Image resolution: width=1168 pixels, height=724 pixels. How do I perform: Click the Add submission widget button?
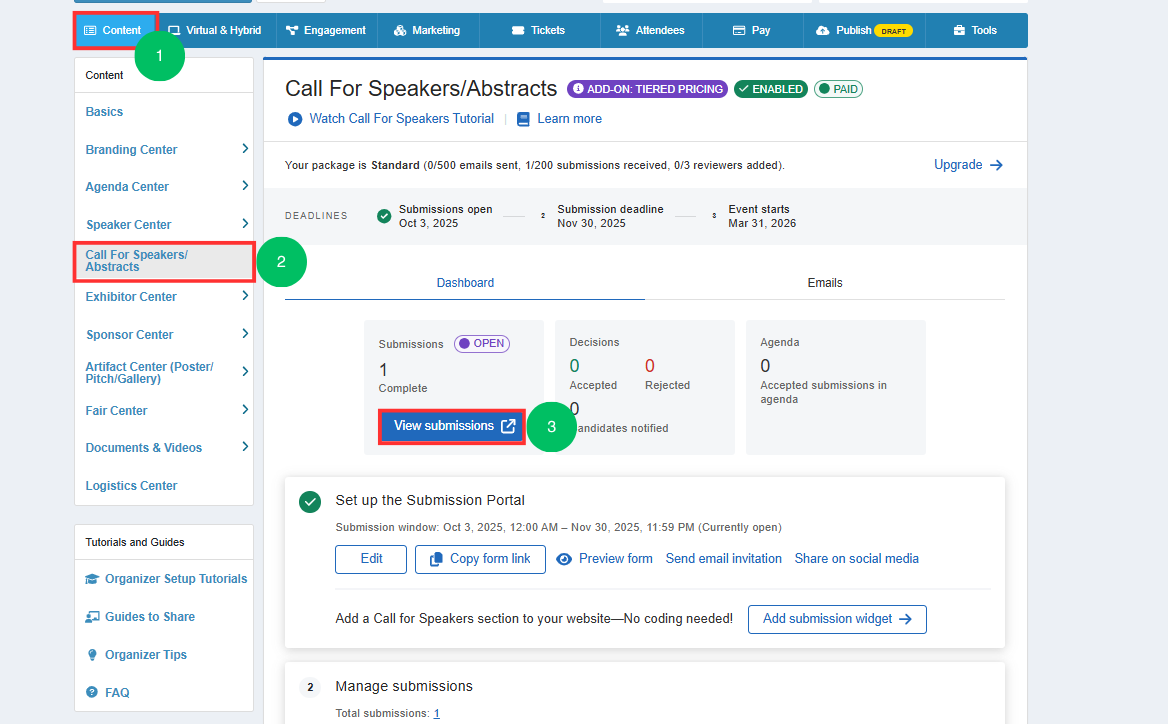(x=836, y=619)
